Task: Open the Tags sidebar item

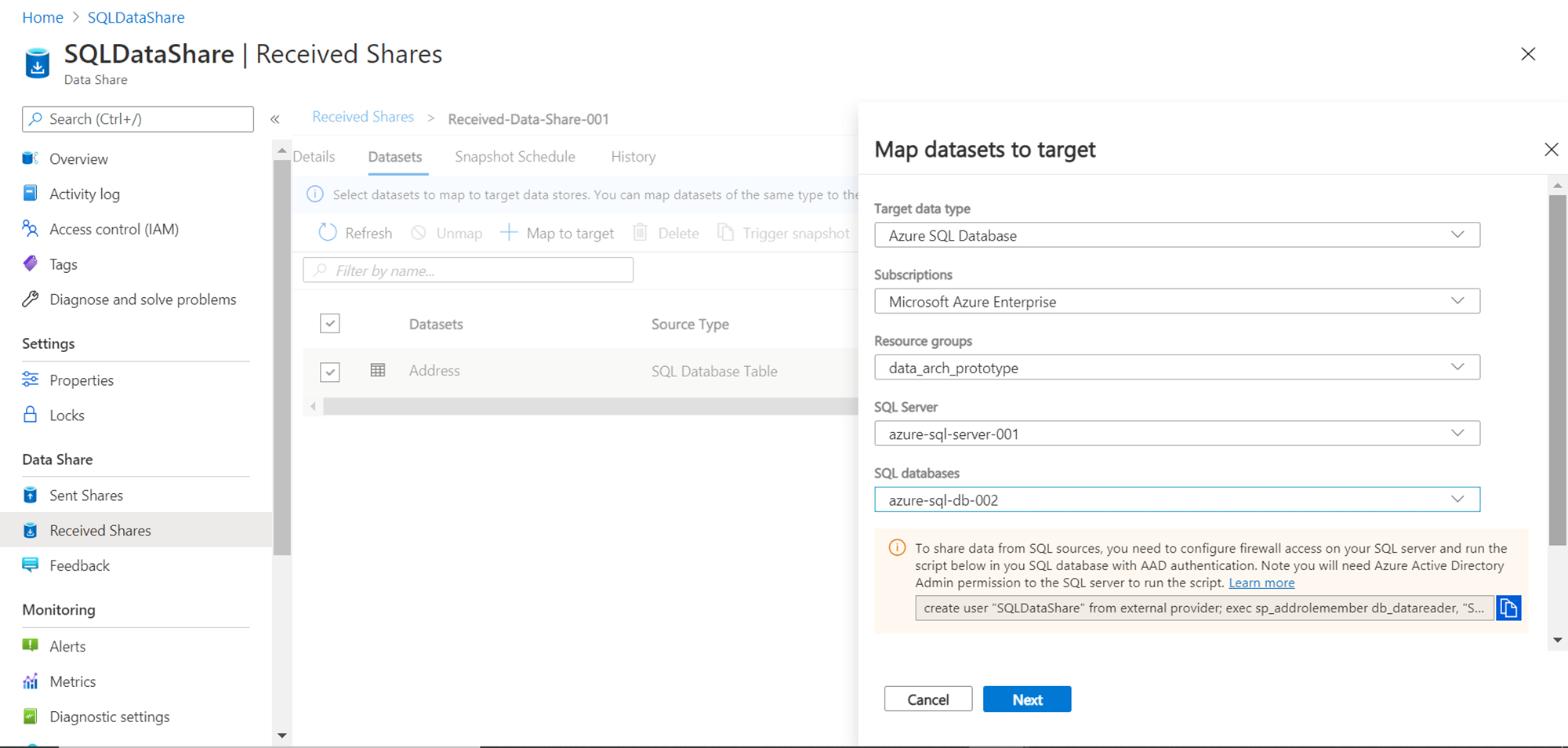Action: 63,264
